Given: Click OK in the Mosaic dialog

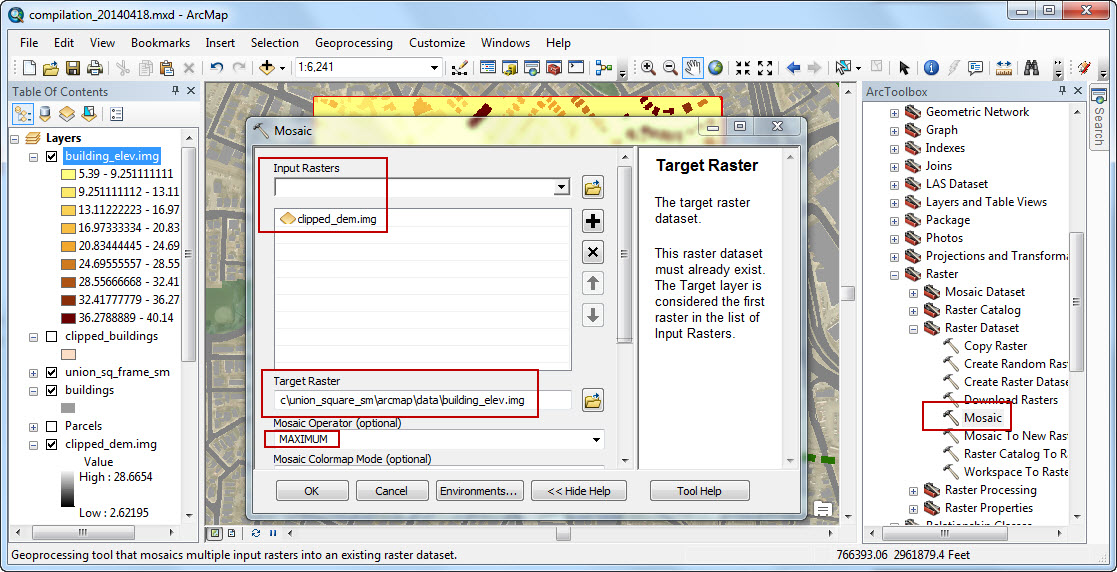Looking at the screenshot, I should 312,491.
